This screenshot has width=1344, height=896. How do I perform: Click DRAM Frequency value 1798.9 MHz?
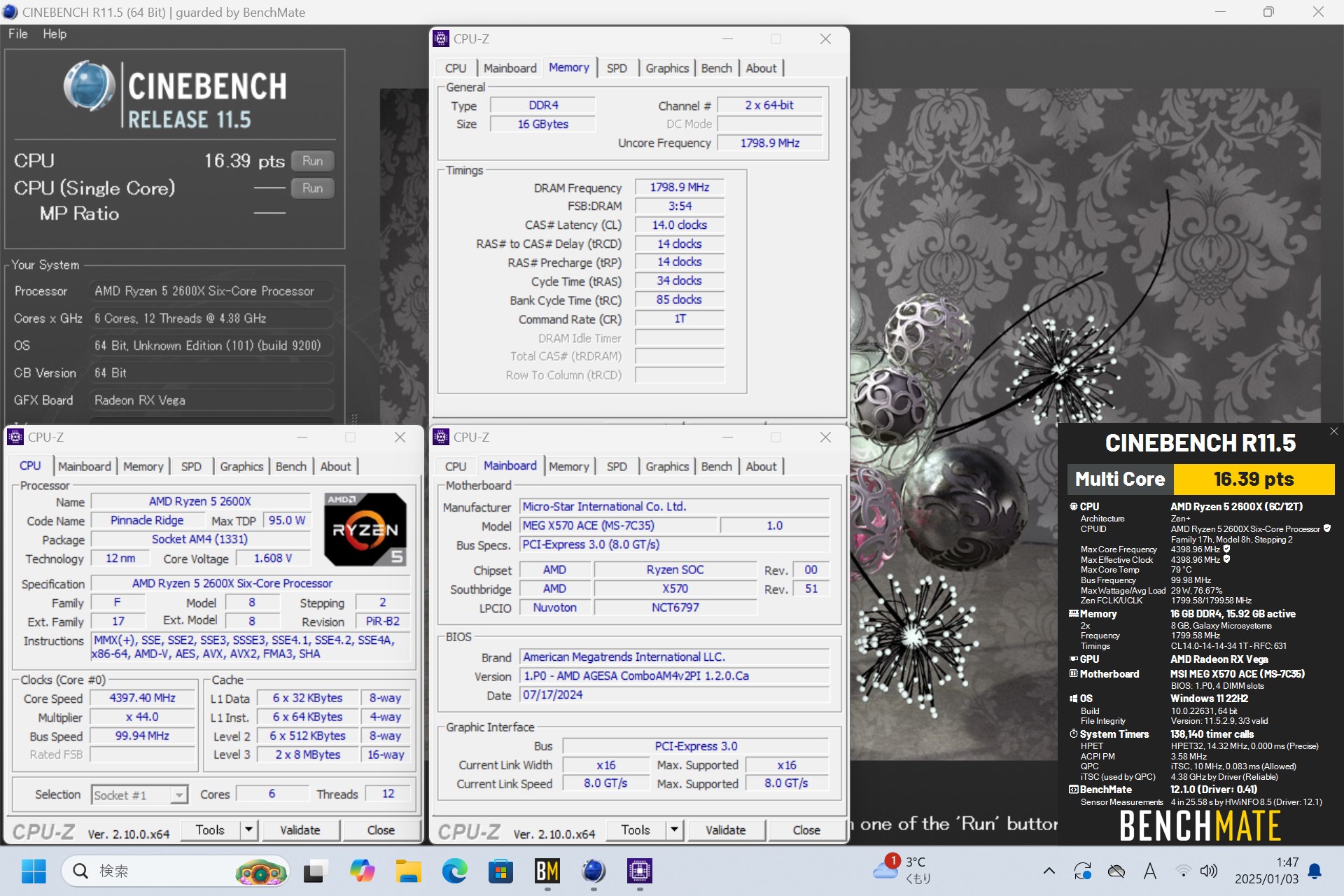pos(679,188)
